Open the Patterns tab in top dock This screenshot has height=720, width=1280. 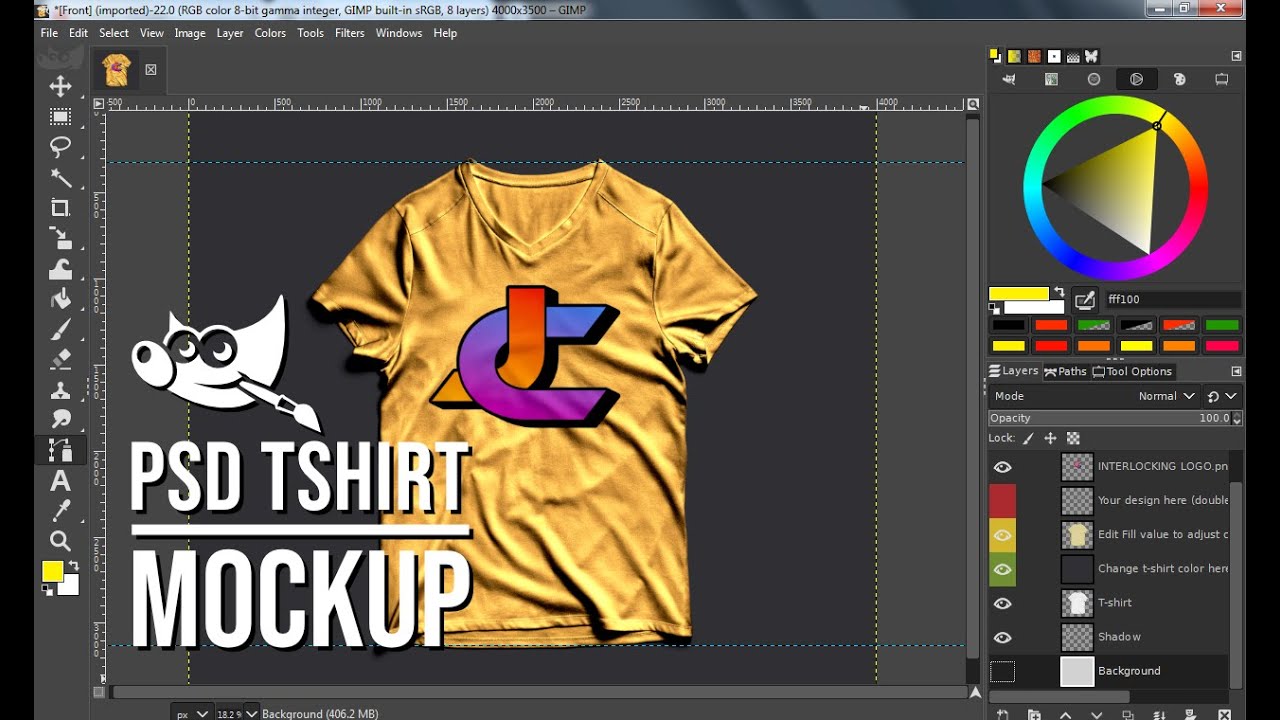1034,56
